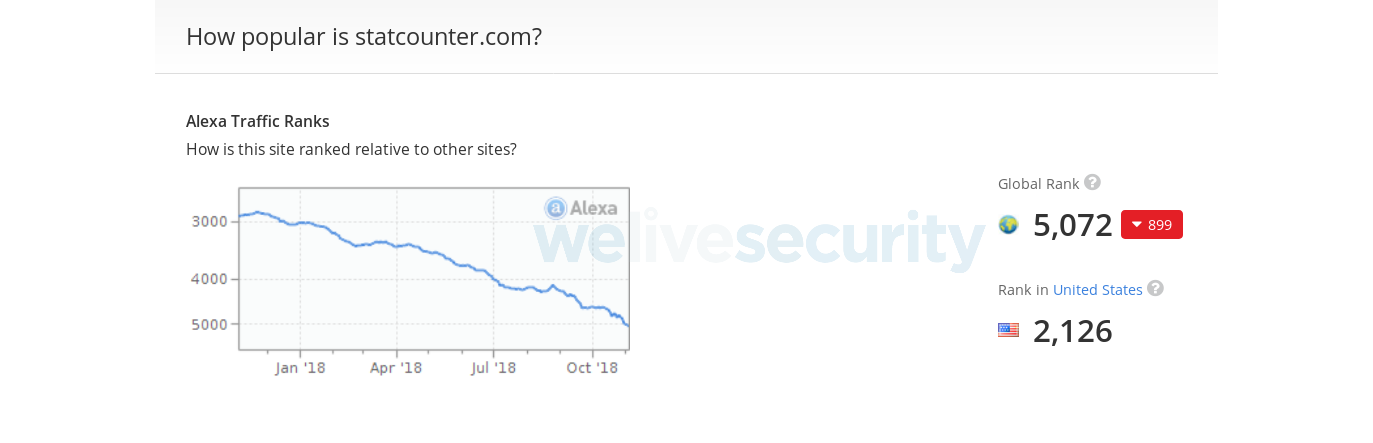The image size is (1373, 443).
Task: Click the "How popular is statcounter.com?" heading
Action: [x=364, y=37]
